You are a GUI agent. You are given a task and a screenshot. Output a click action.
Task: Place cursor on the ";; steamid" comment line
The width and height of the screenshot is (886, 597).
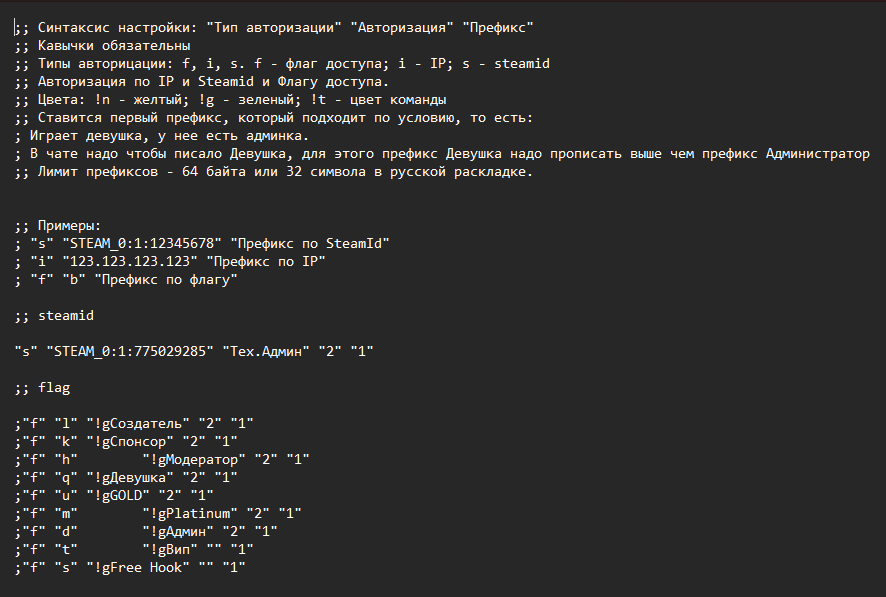click(x=57, y=316)
